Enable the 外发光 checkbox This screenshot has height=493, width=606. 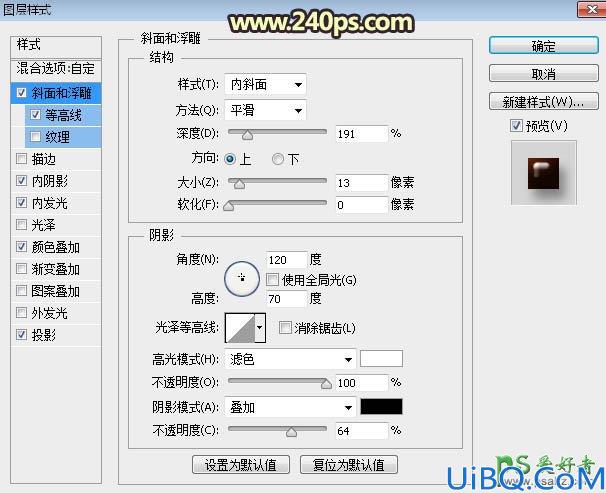pyautogui.click(x=22, y=313)
